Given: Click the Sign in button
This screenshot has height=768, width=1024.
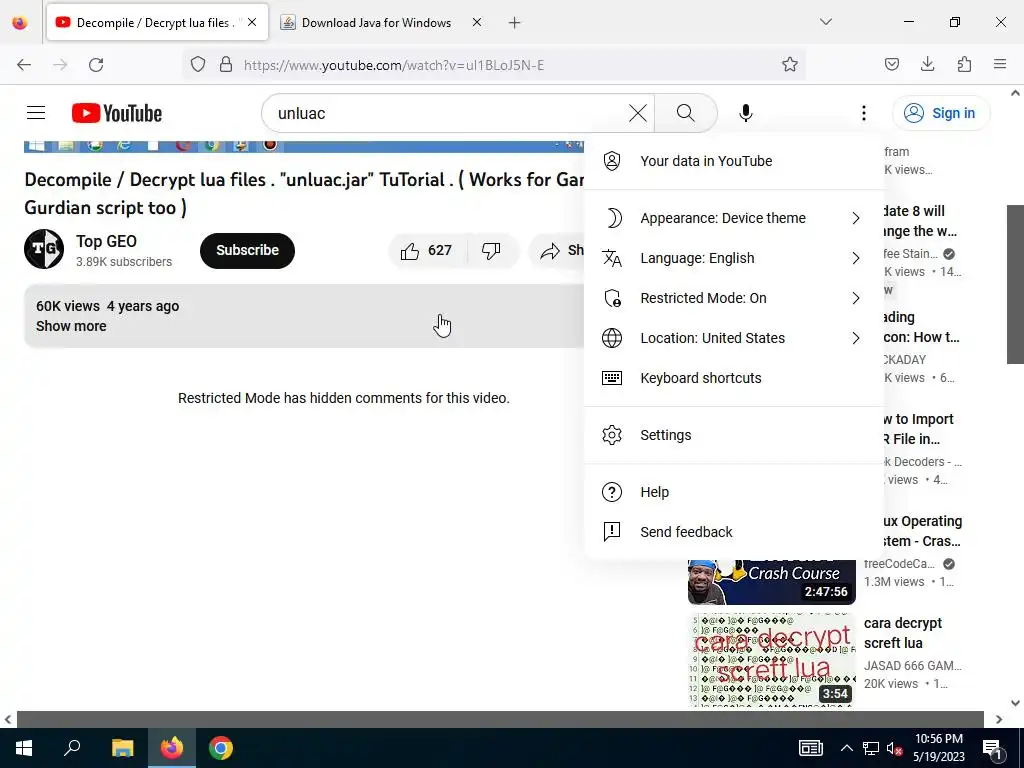Looking at the screenshot, I should [941, 113].
